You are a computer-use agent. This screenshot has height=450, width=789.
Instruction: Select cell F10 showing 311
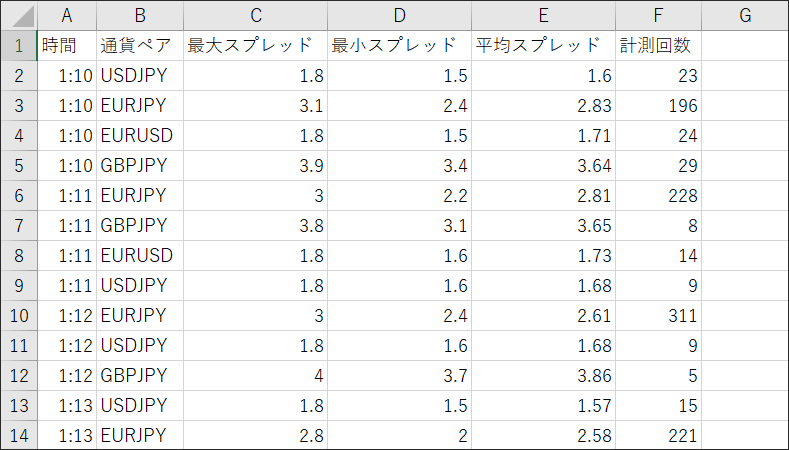pos(658,316)
